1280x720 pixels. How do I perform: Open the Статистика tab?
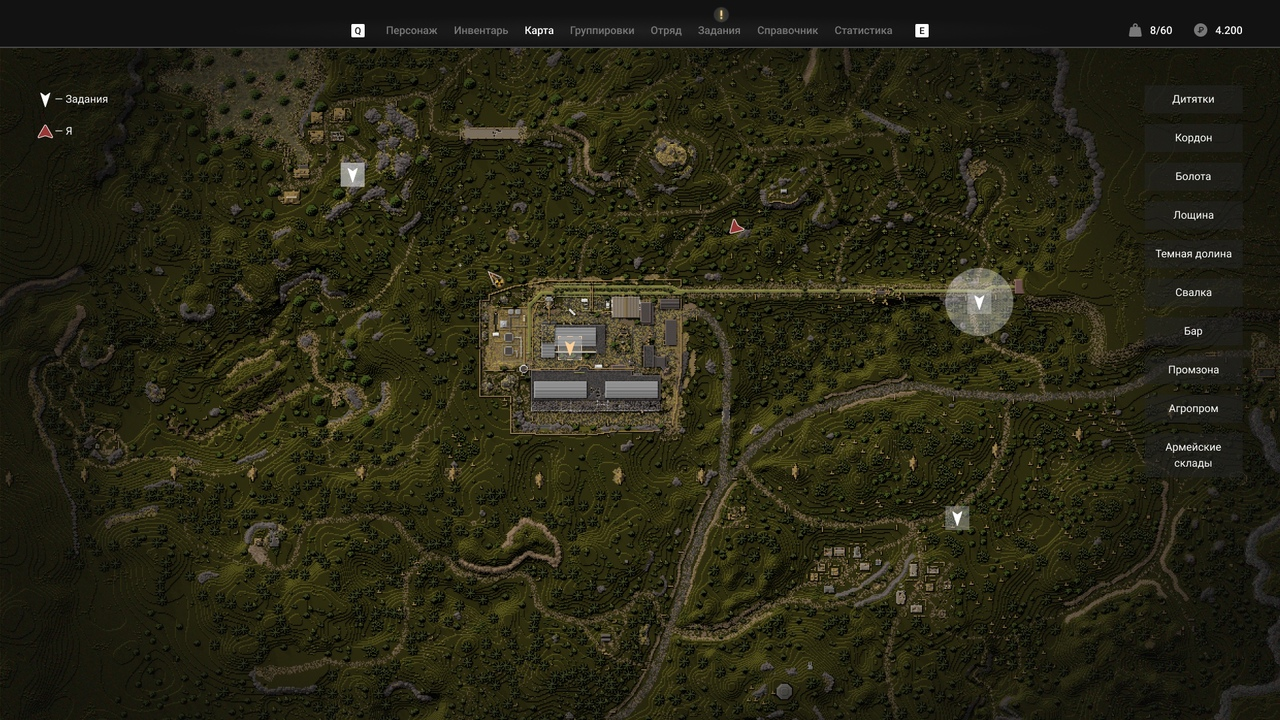863,30
